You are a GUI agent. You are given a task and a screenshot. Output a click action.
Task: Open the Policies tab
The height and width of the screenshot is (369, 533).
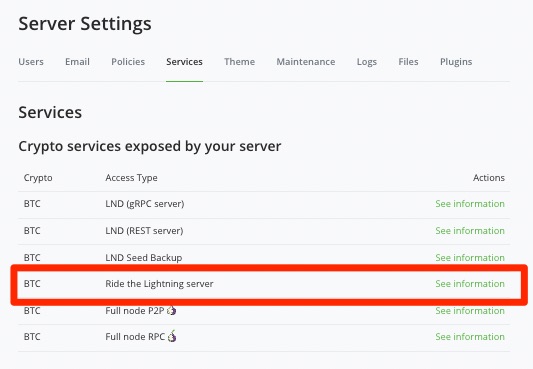point(128,62)
